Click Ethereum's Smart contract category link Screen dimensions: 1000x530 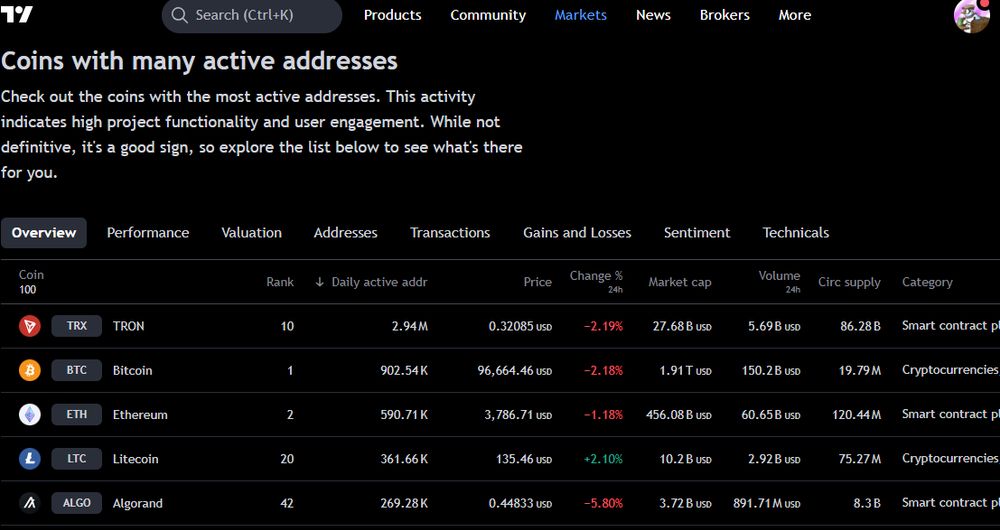950,415
